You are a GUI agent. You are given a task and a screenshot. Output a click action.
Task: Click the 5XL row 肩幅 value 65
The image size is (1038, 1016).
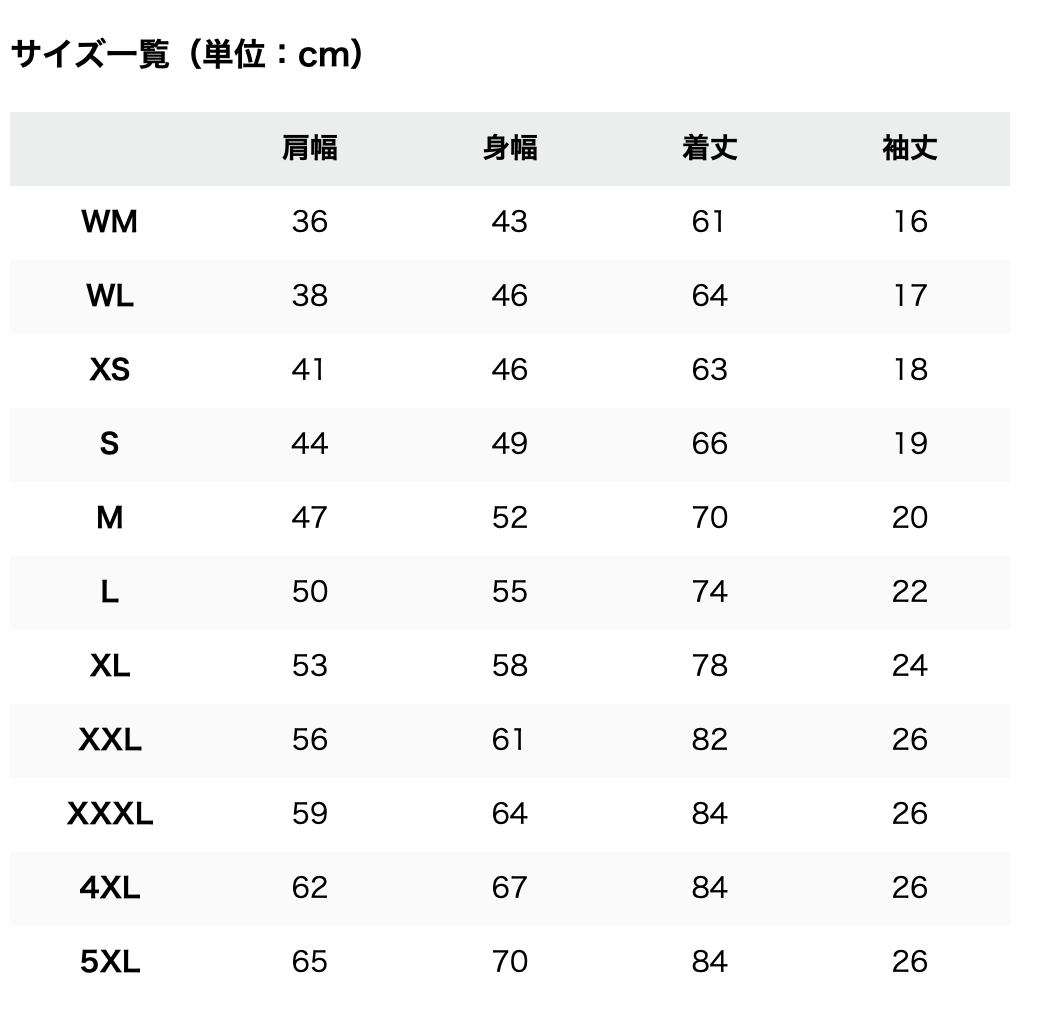click(310, 962)
